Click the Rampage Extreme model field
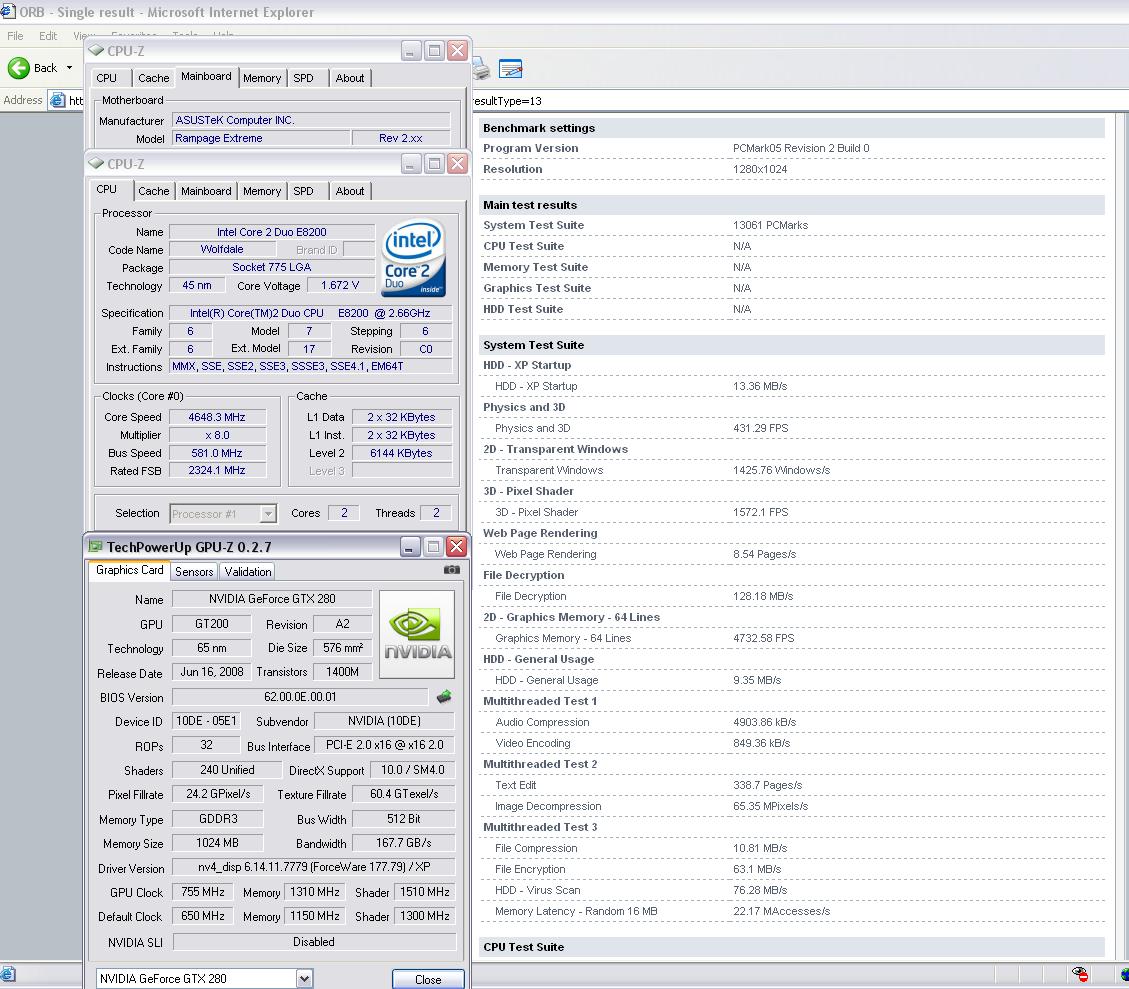The width and height of the screenshot is (1129, 989). tap(261, 138)
